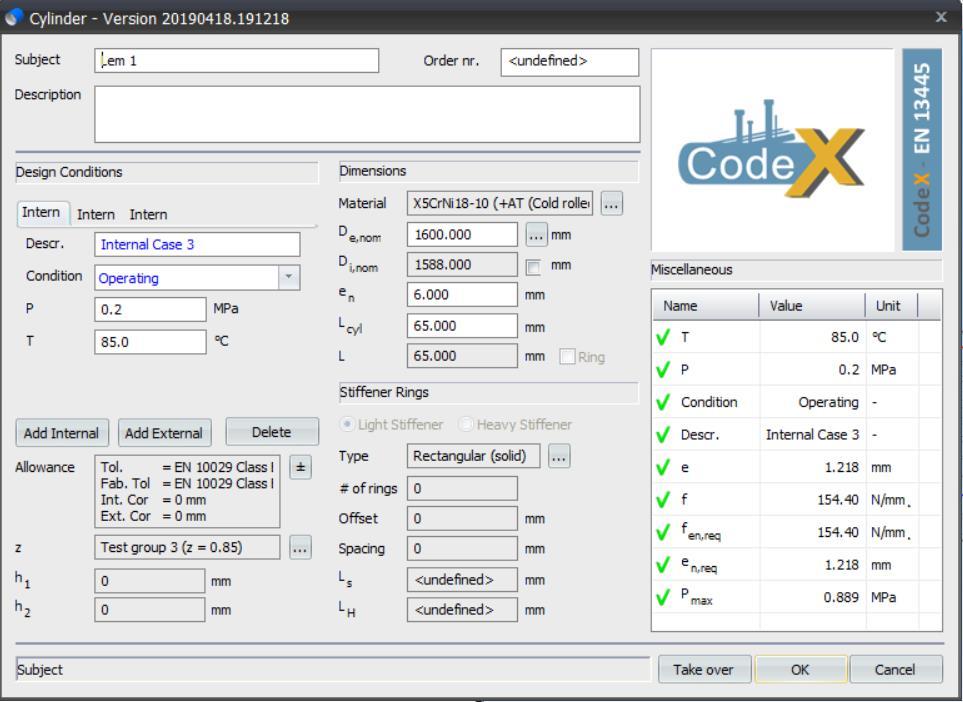Click the Ls undefined field
This screenshot has width=963, height=702.
462,580
